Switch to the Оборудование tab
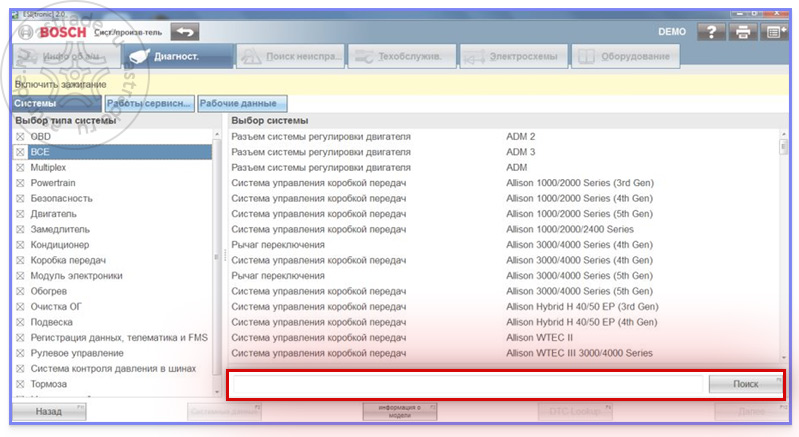Screen dimensions: 799x437 click(x=626, y=57)
